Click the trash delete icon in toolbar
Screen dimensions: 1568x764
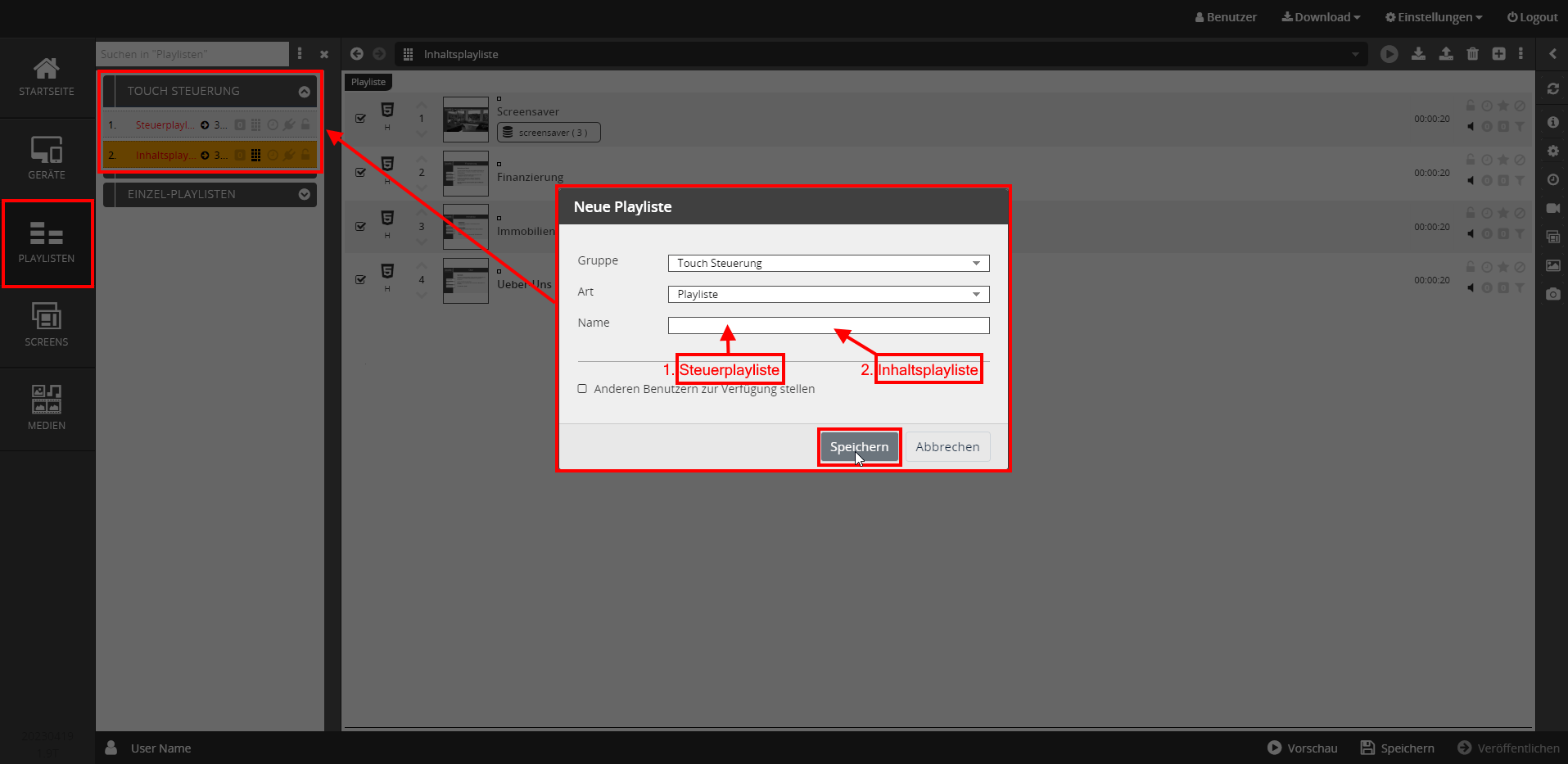tap(1472, 54)
